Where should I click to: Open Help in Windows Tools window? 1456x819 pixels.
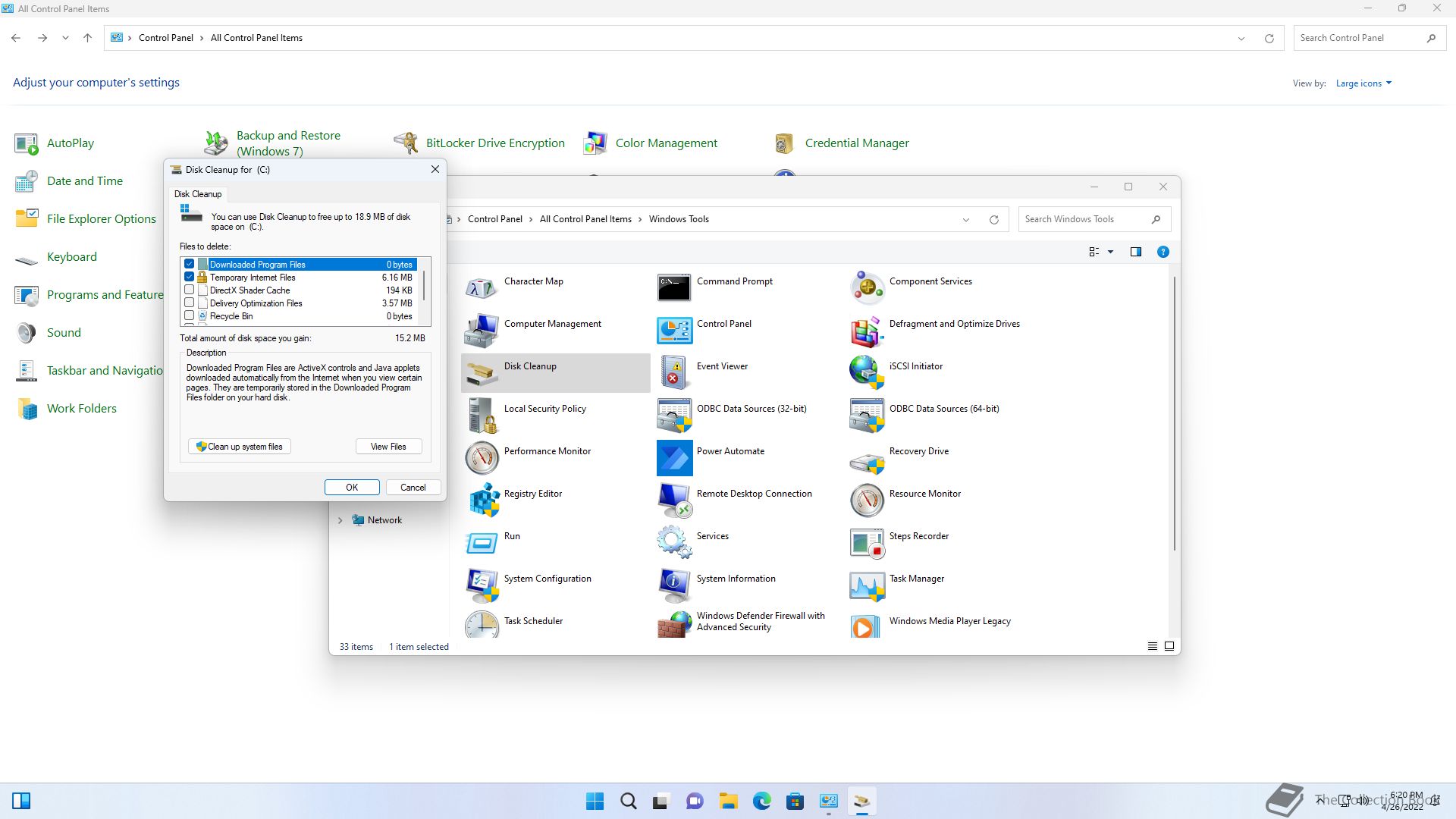pyautogui.click(x=1163, y=252)
